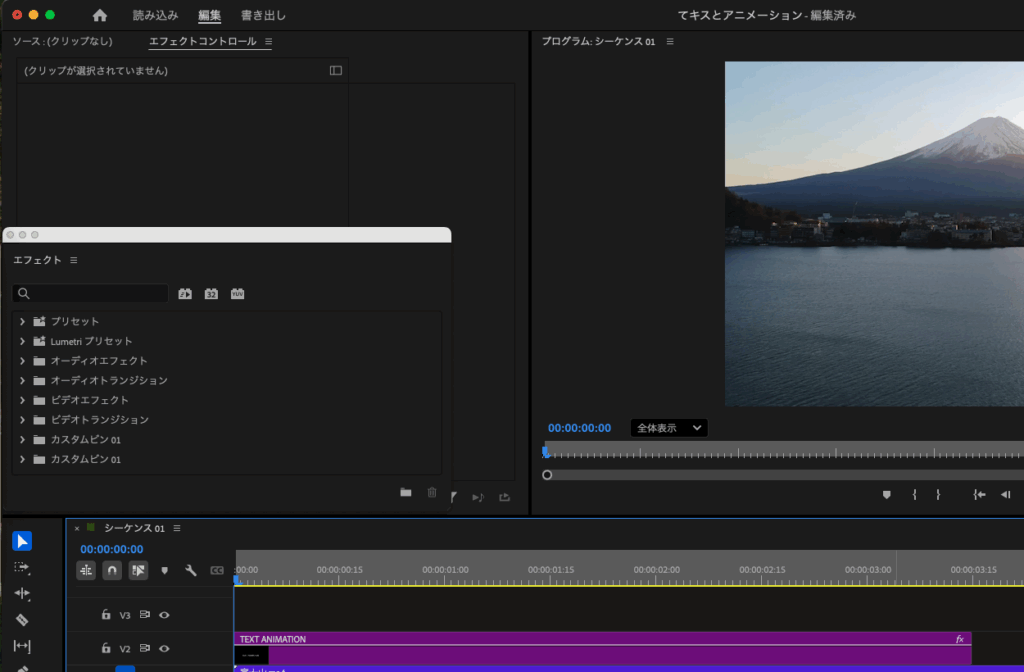Click the Home icon in top bar
This screenshot has height=672, width=1024.
tap(99, 15)
